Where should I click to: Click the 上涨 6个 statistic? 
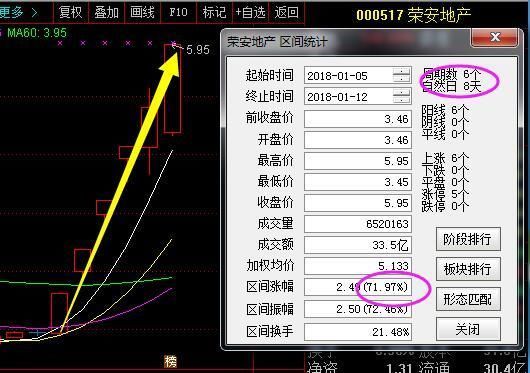[x=445, y=158]
